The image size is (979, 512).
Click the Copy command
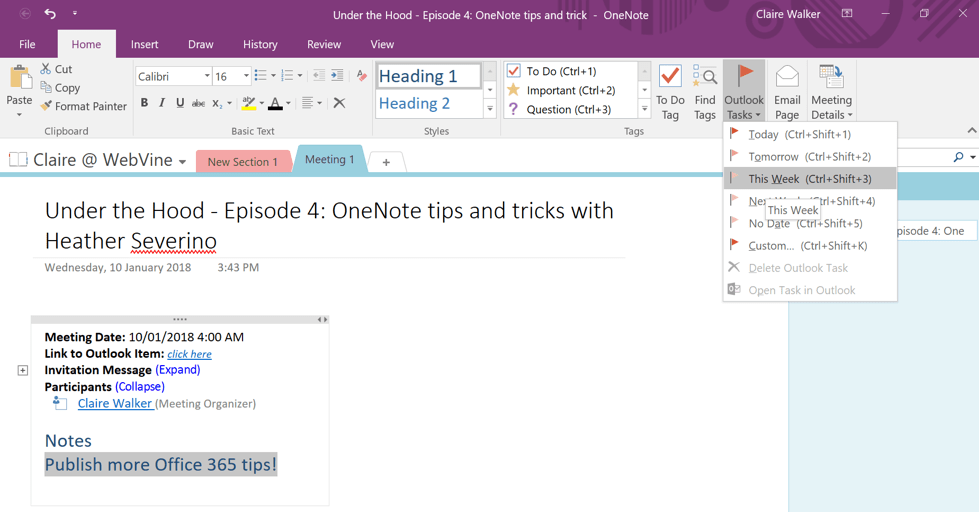point(60,87)
